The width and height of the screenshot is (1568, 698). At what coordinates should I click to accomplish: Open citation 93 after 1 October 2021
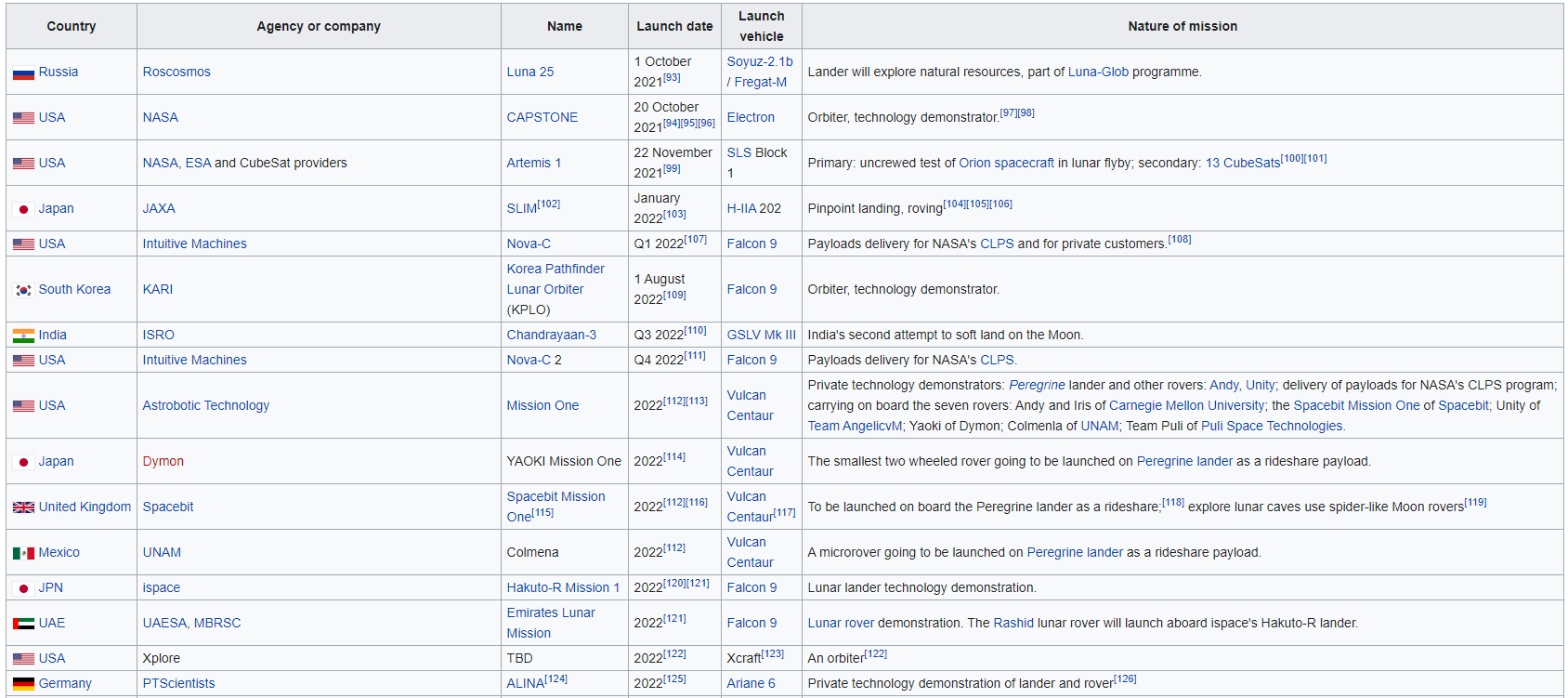(672, 78)
